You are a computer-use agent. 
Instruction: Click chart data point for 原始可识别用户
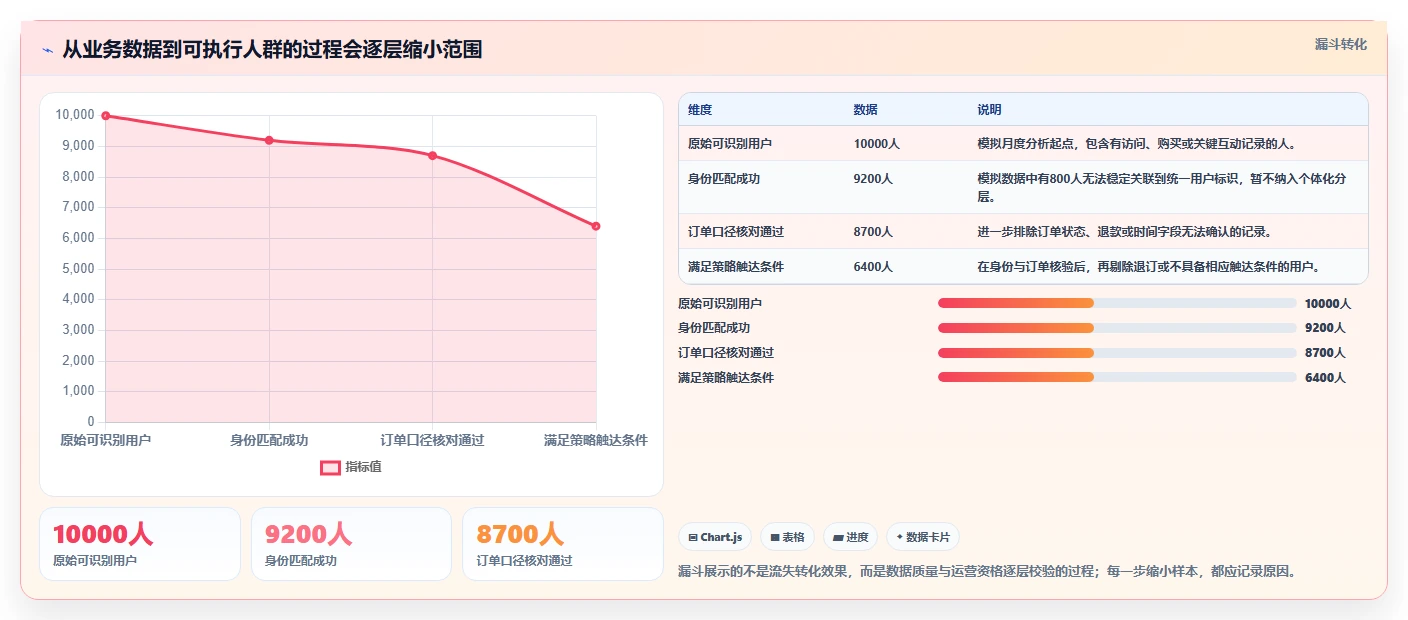coord(106,116)
